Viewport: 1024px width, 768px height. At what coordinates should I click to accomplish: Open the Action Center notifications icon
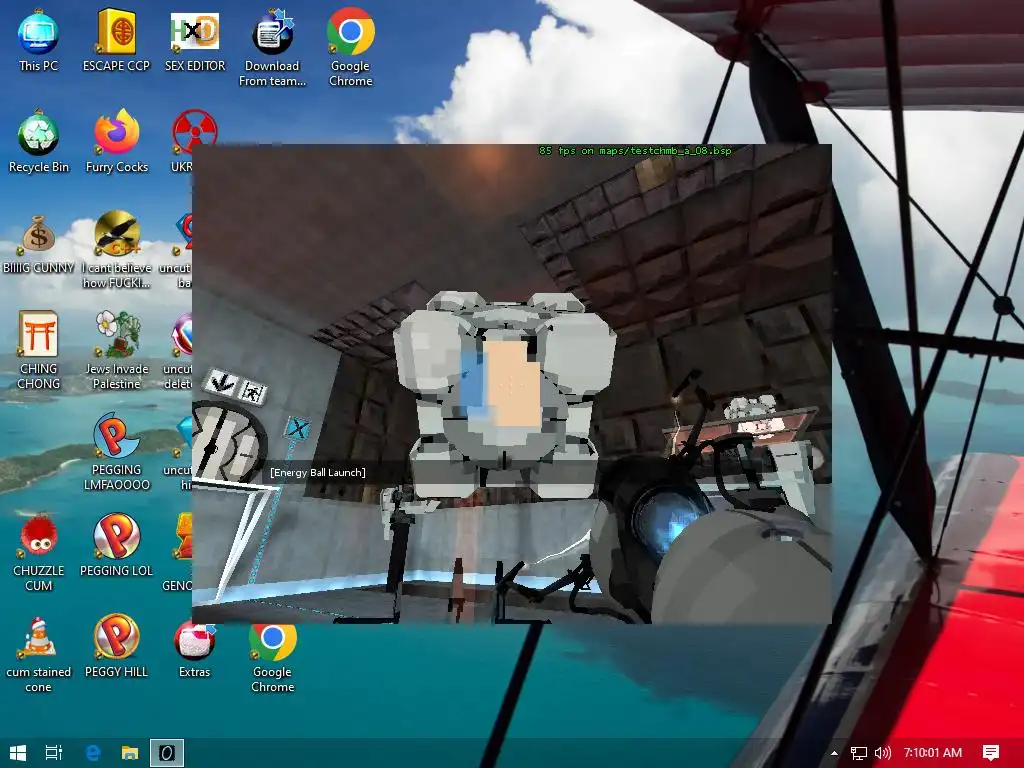991,753
